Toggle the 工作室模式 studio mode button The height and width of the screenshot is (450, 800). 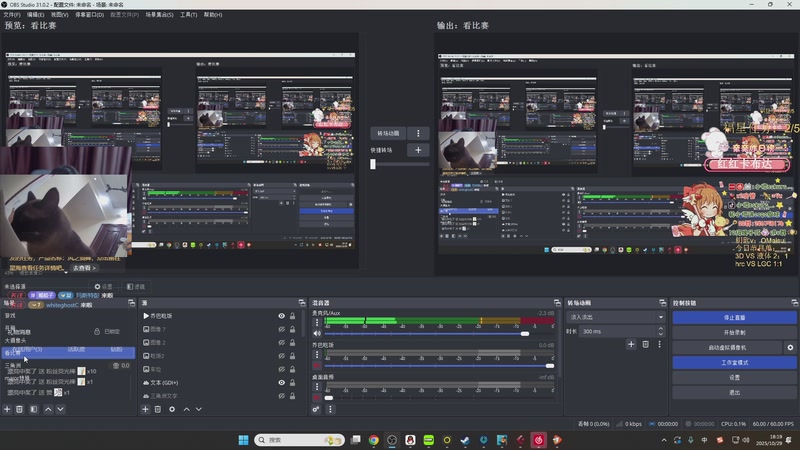pyautogui.click(x=734, y=362)
